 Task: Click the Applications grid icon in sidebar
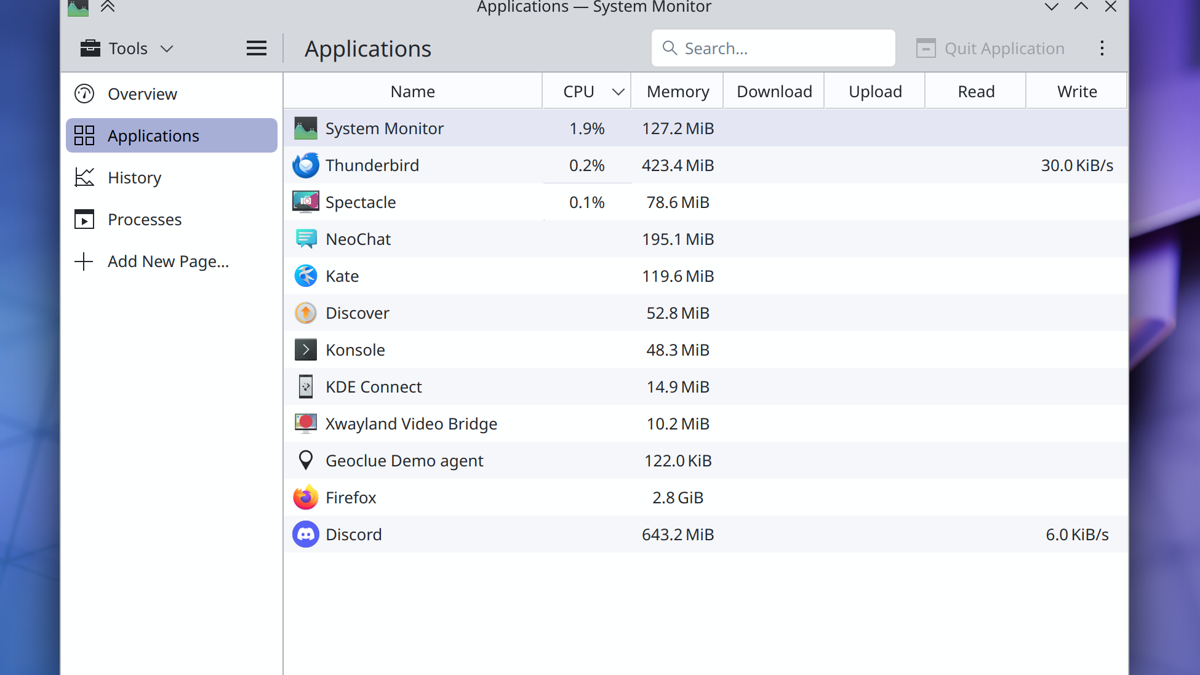click(x=84, y=136)
